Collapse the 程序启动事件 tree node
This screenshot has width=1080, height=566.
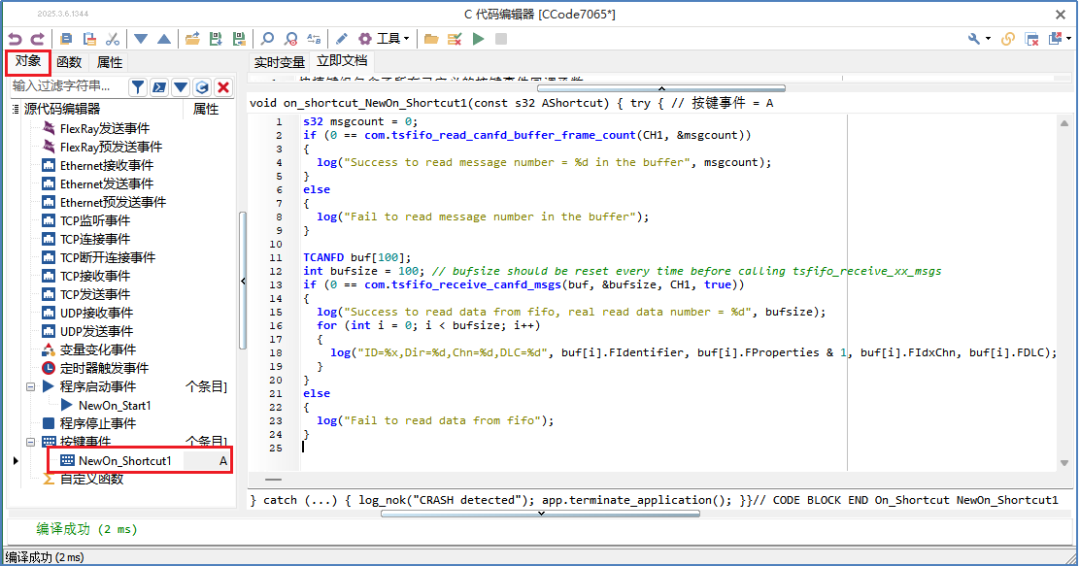click(x=30, y=387)
